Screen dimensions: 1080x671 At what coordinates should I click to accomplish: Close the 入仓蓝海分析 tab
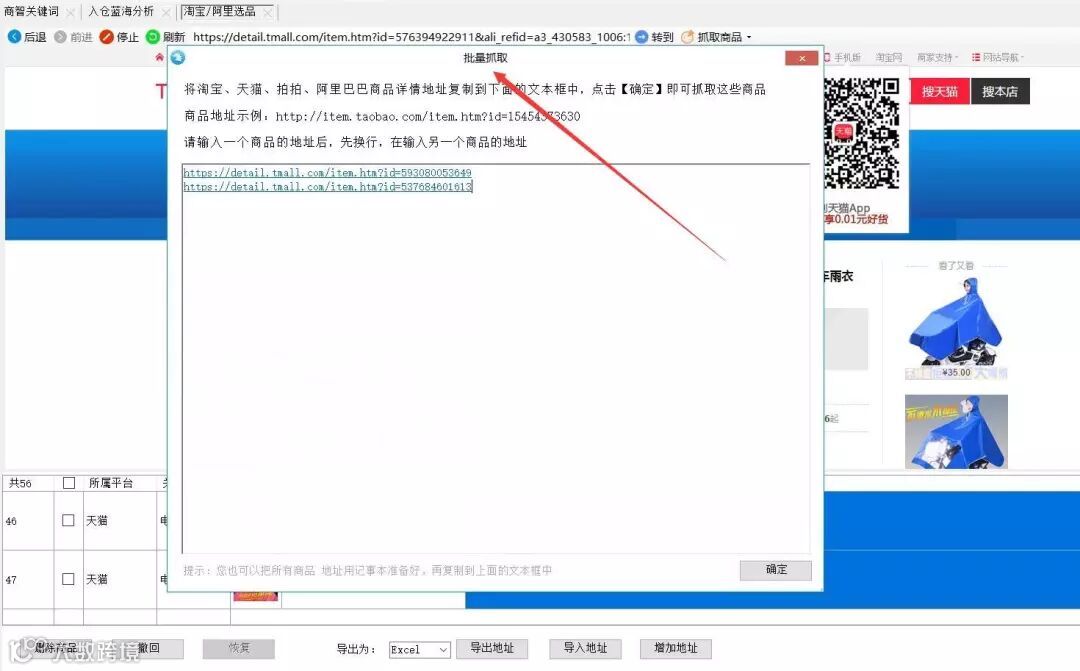(x=167, y=12)
